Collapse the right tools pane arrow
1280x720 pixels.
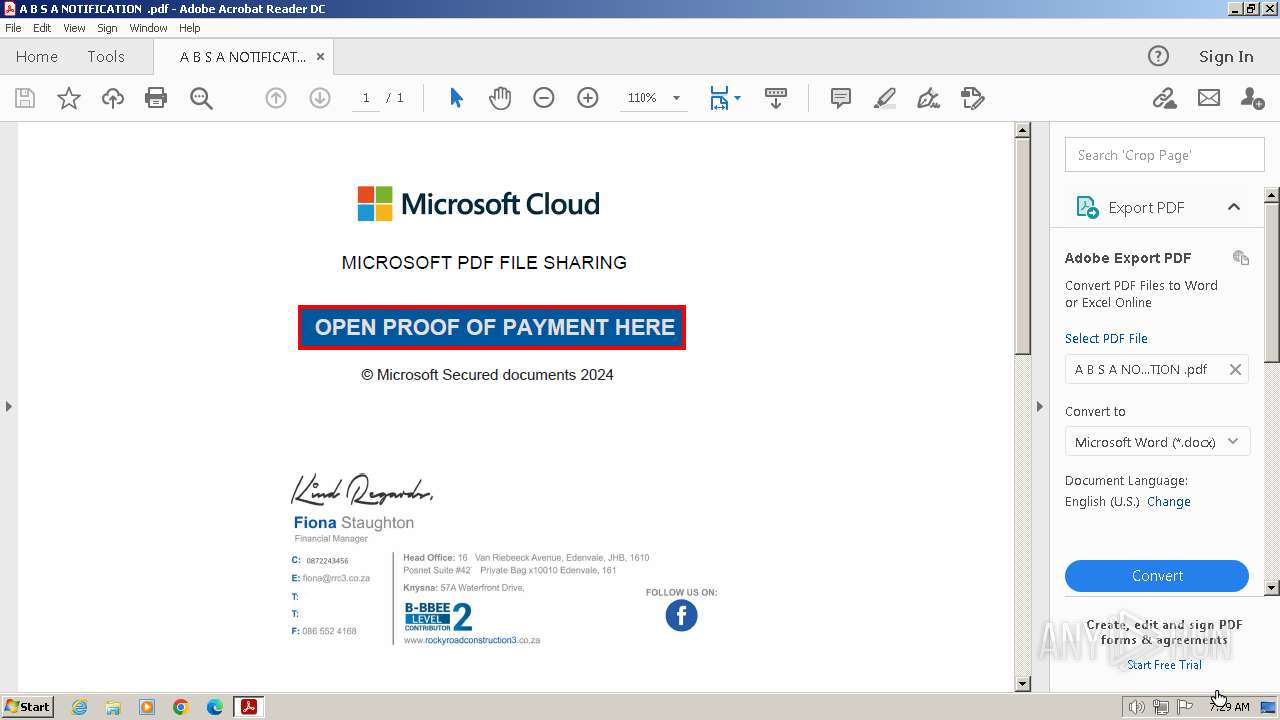click(1039, 406)
